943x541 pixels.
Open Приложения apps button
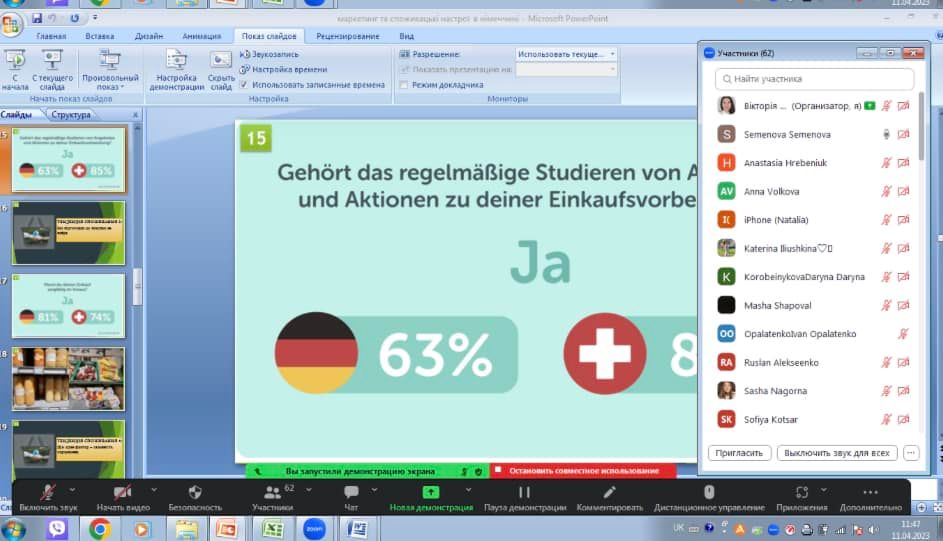click(x=802, y=498)
